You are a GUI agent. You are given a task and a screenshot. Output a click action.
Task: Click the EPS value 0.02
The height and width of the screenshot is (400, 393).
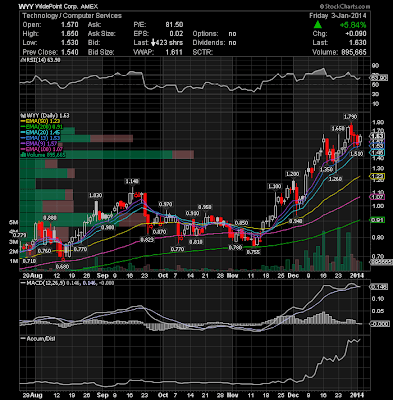(x=176, y=34)
